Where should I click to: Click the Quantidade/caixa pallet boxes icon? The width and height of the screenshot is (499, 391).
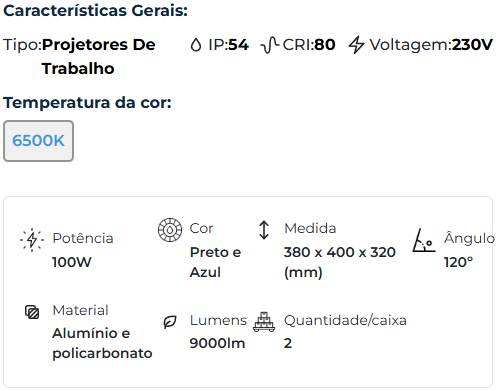point(264,322)
